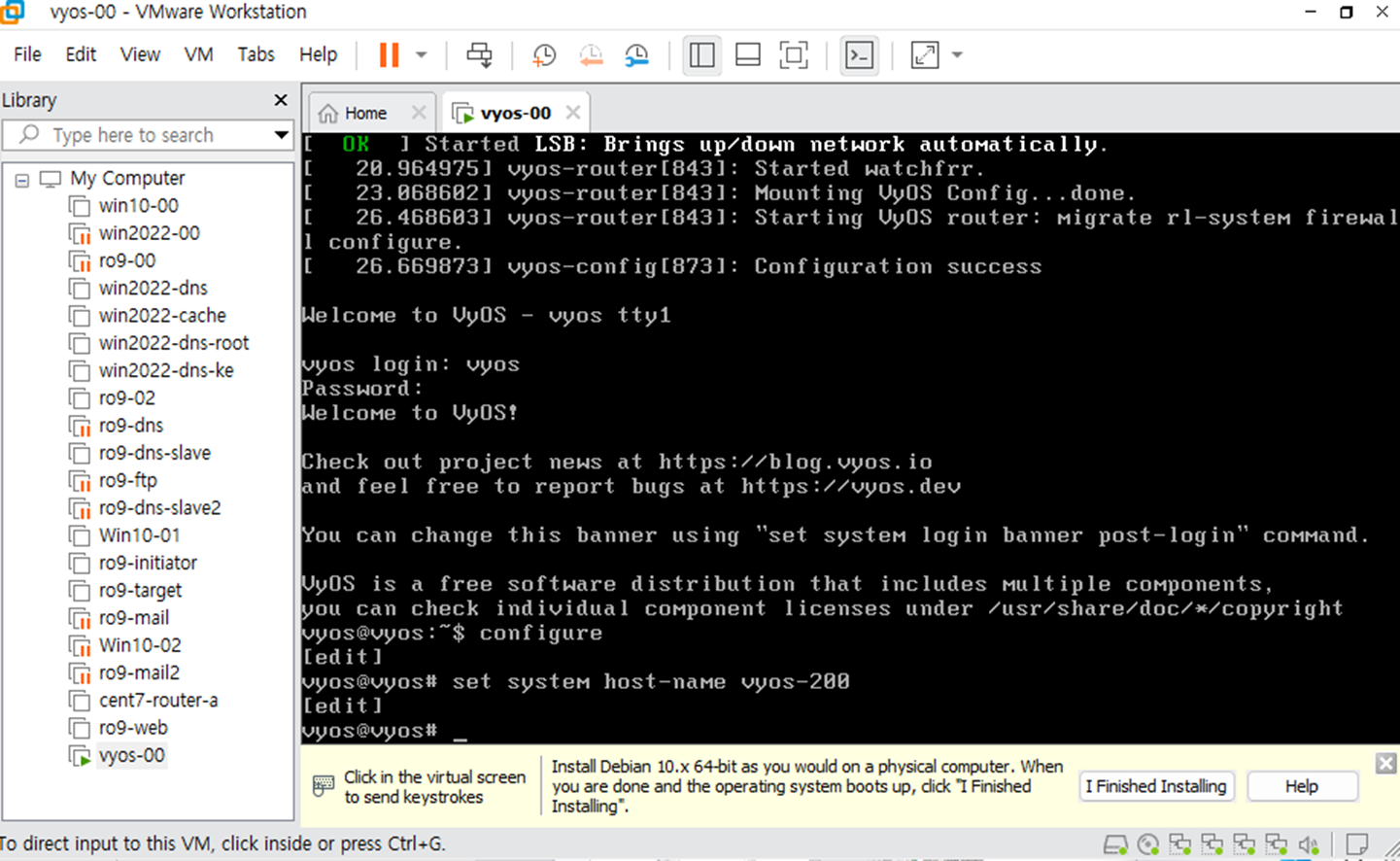
Task: Open the message log icon
Action: click(1357, 844)
